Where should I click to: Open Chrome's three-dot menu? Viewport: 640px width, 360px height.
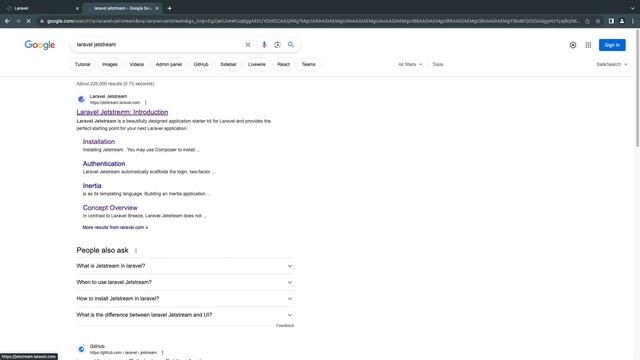pyautogui.click(x=633, y=21)
